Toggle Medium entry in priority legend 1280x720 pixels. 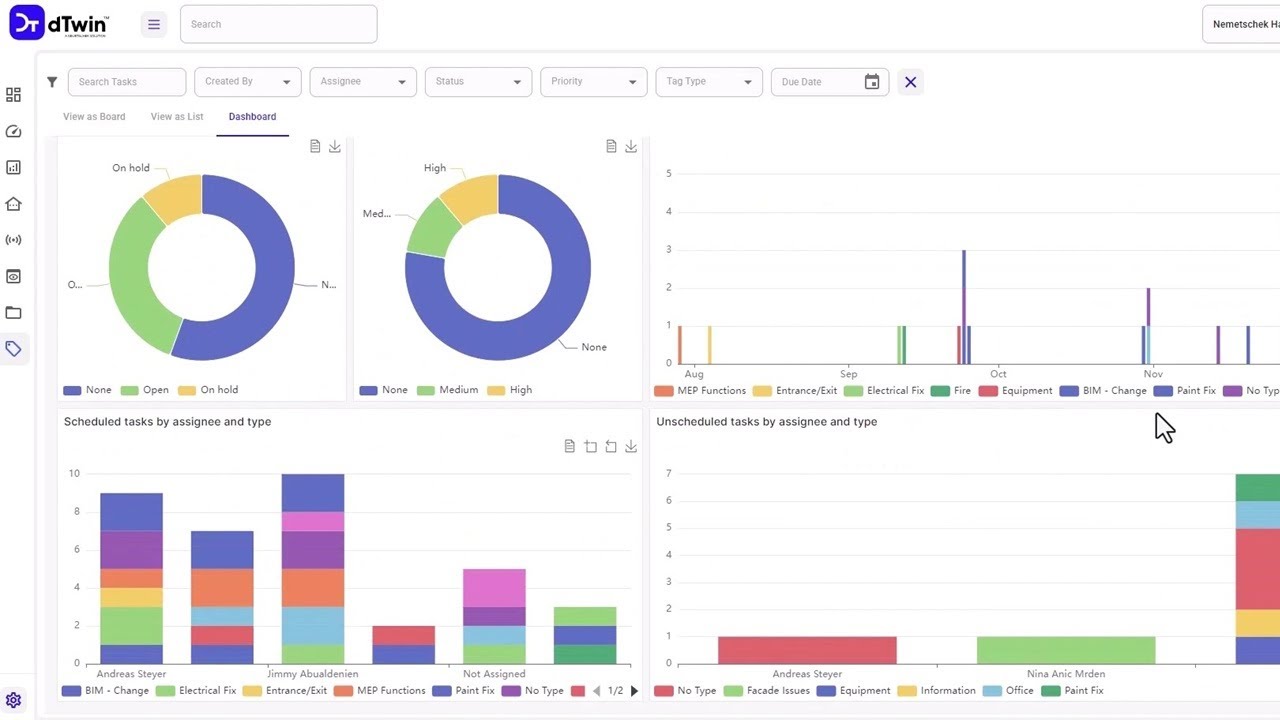pyautogui.click(x=448, y=390)
